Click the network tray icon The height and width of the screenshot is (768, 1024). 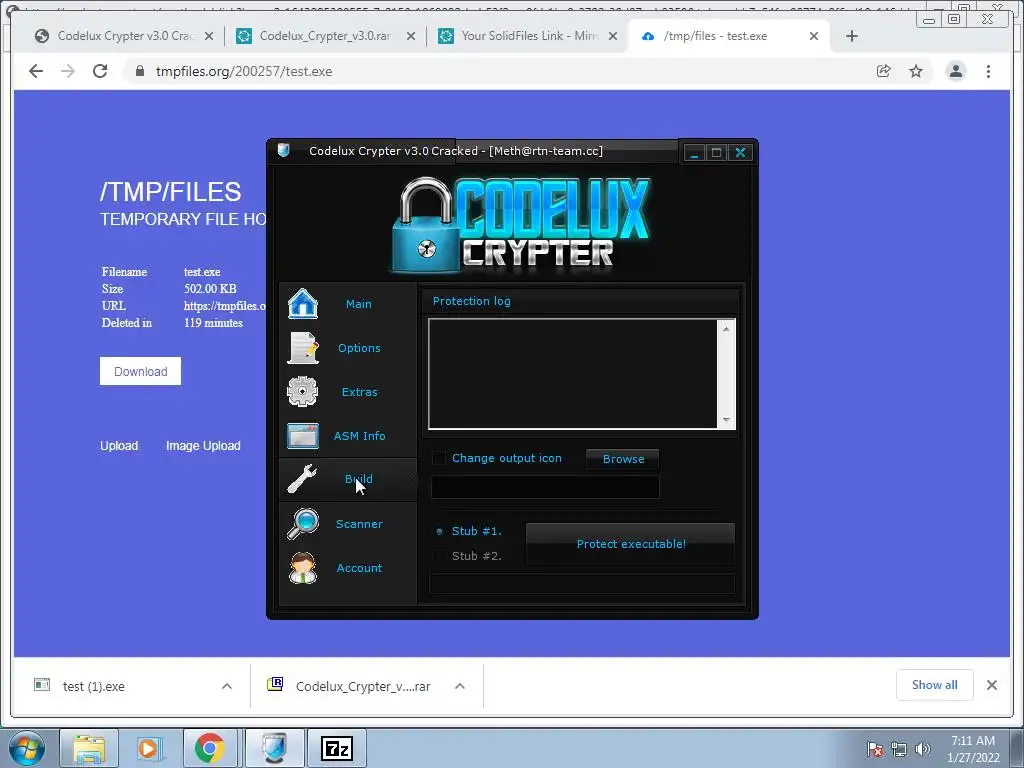tap(899, 749)
